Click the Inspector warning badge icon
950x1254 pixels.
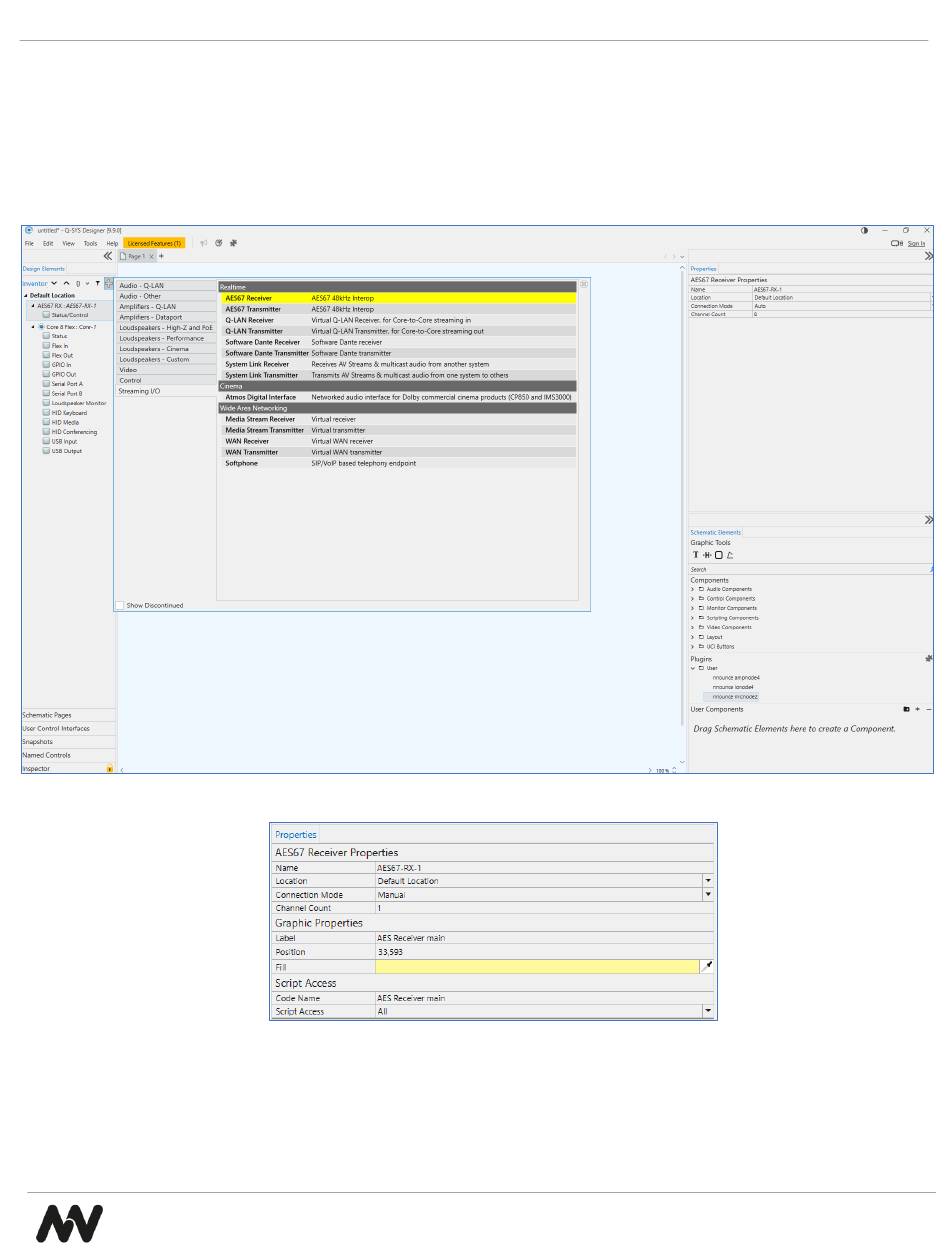point(110,769)
